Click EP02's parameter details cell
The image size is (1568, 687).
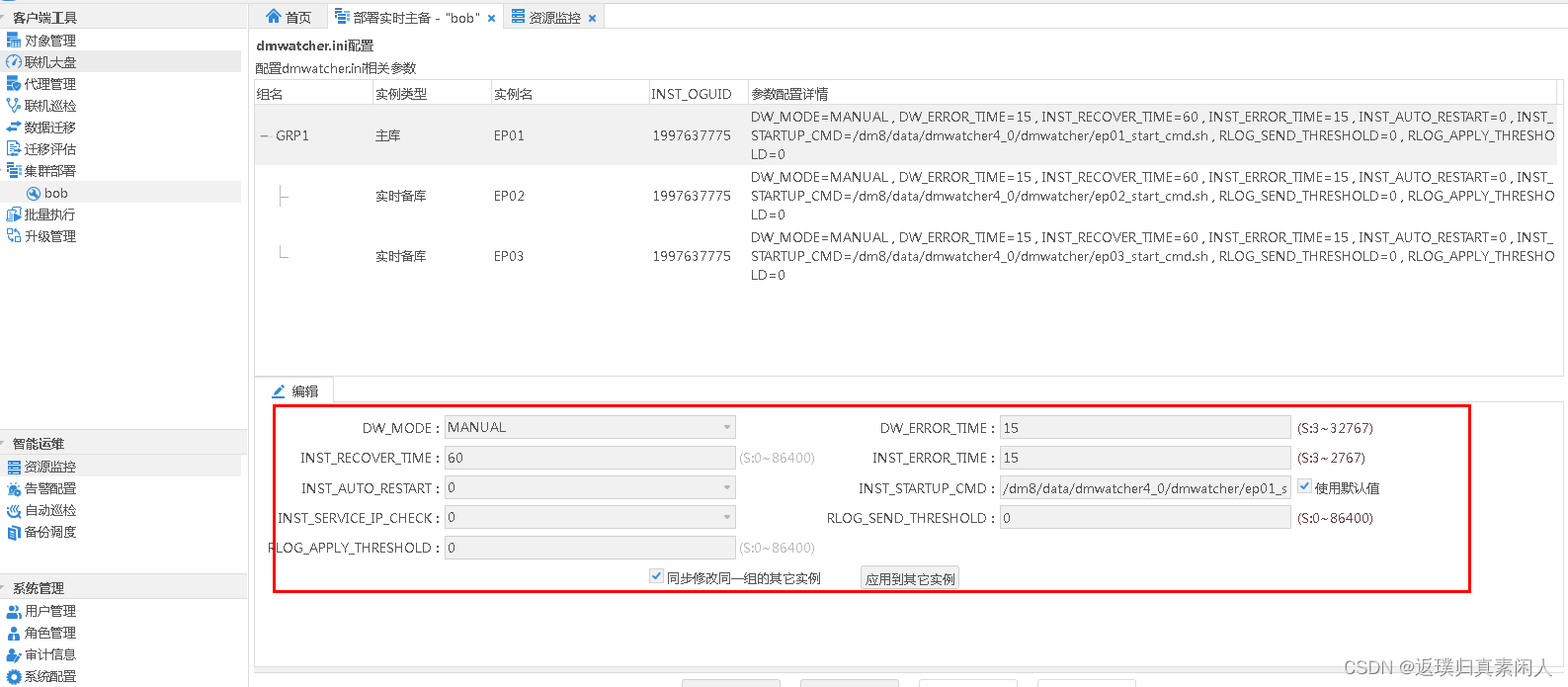pyautogui.click(x=1152, y=196)
